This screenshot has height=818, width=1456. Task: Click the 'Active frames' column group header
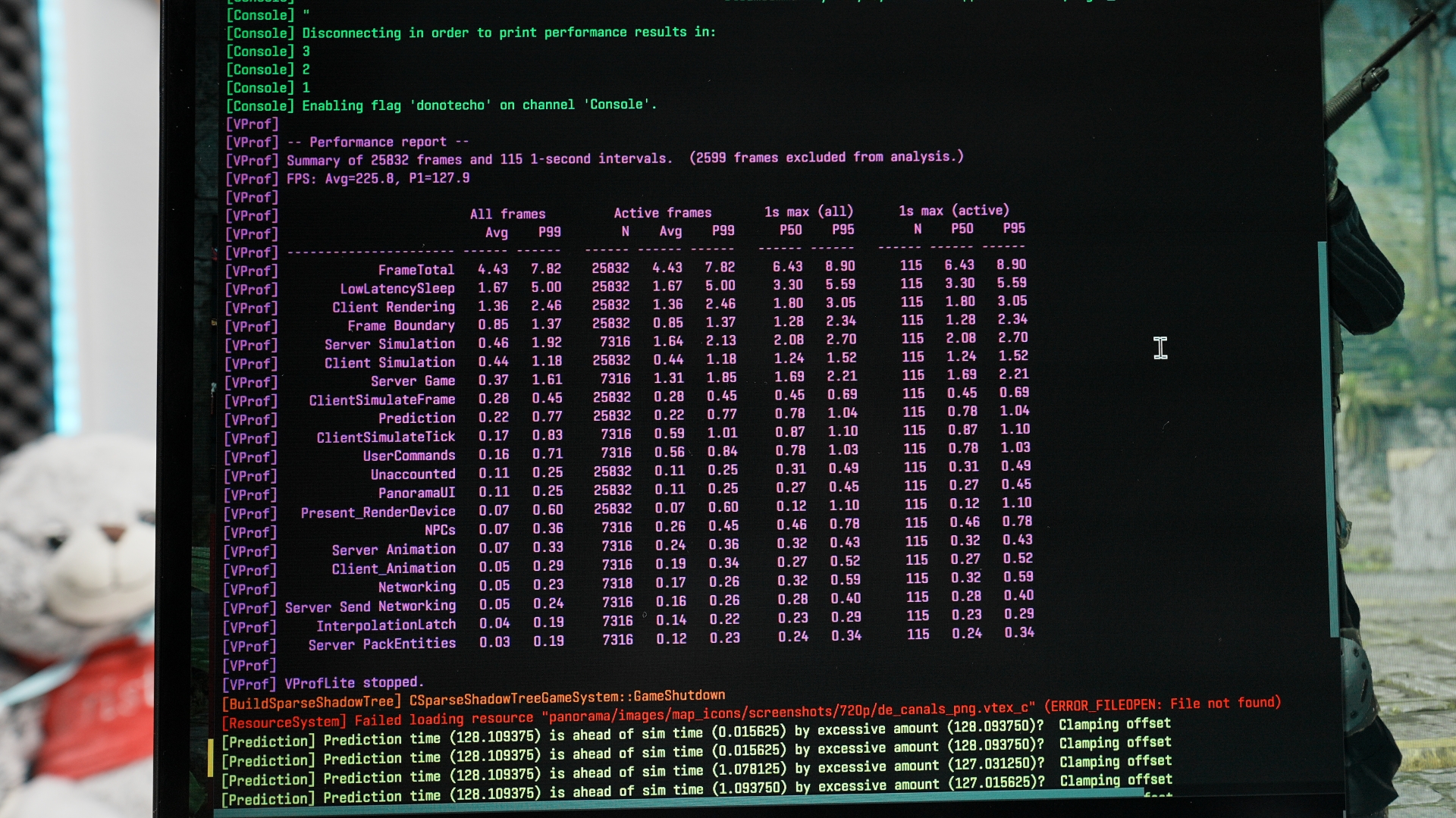click(x=662, y=213)
